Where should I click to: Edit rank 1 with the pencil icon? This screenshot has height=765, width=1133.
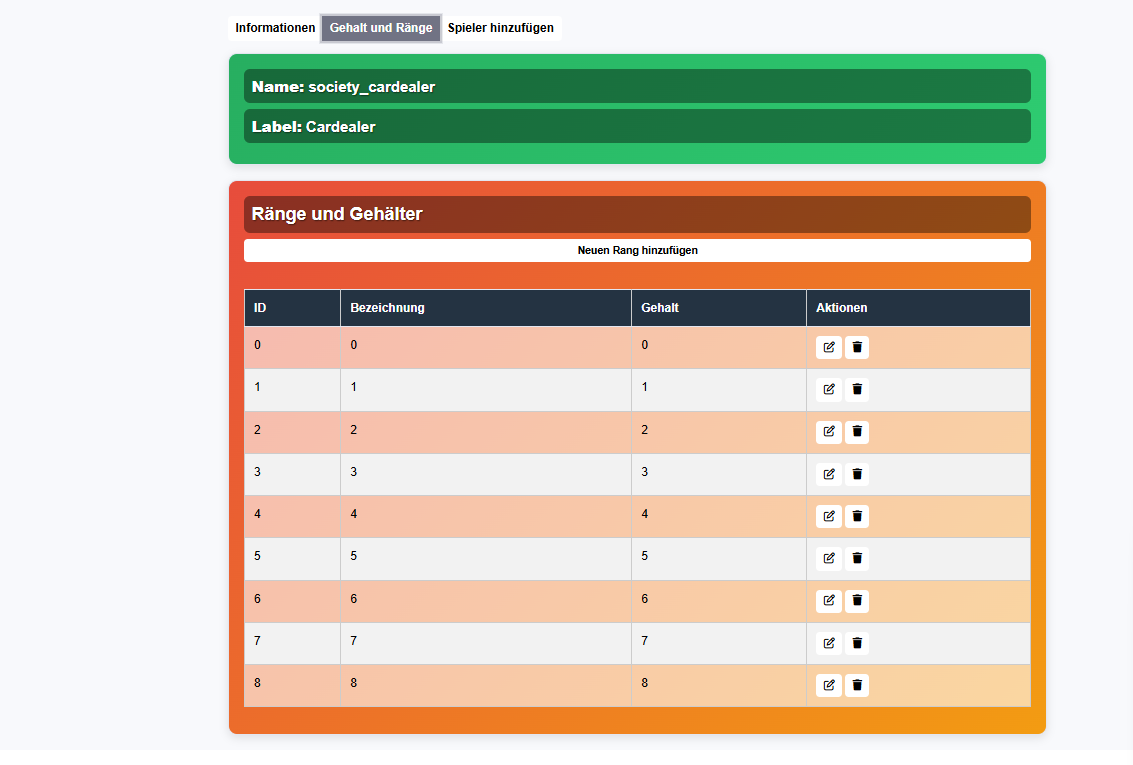(x=828, y=390)
